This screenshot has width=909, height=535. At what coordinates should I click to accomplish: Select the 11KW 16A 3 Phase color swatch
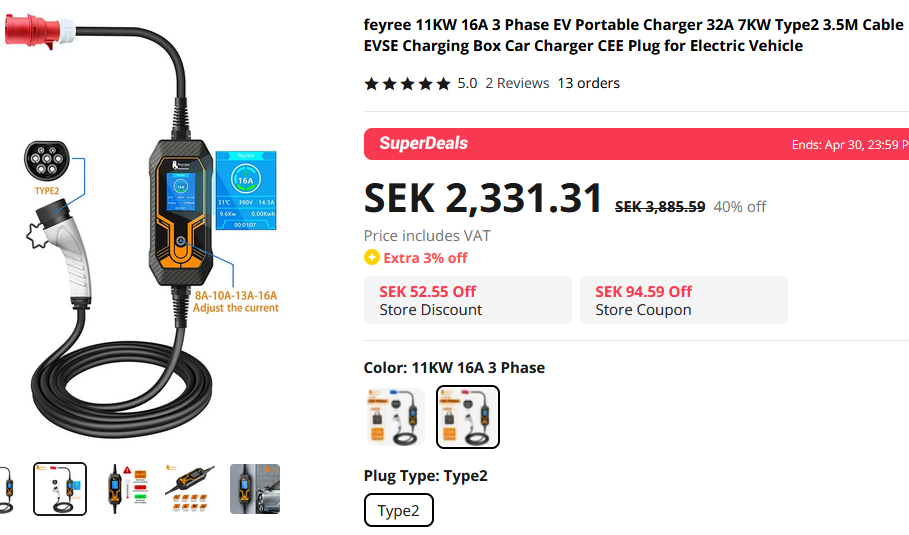tap(468, 417)
